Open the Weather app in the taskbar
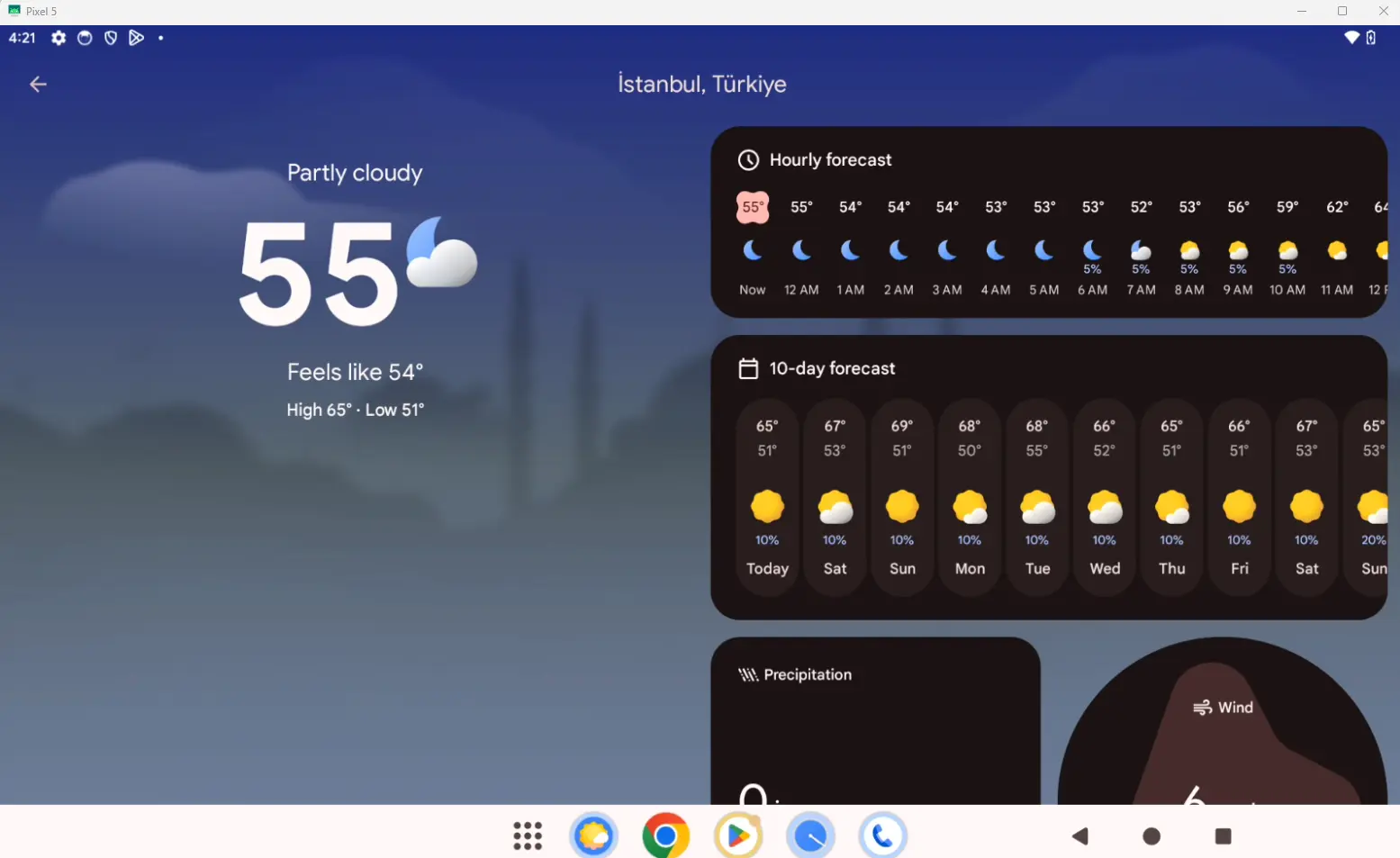1400x858 pixels. click(x=594, y=835)
